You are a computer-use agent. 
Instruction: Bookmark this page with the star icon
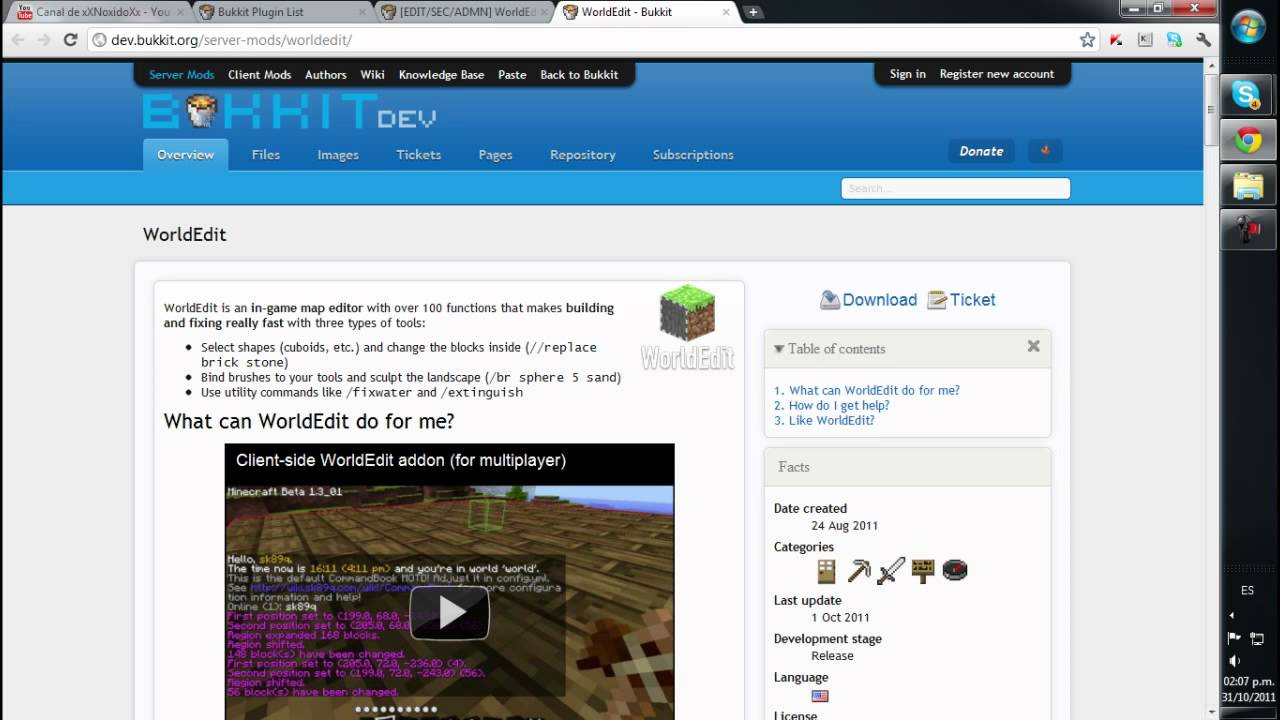(1087, 40)
